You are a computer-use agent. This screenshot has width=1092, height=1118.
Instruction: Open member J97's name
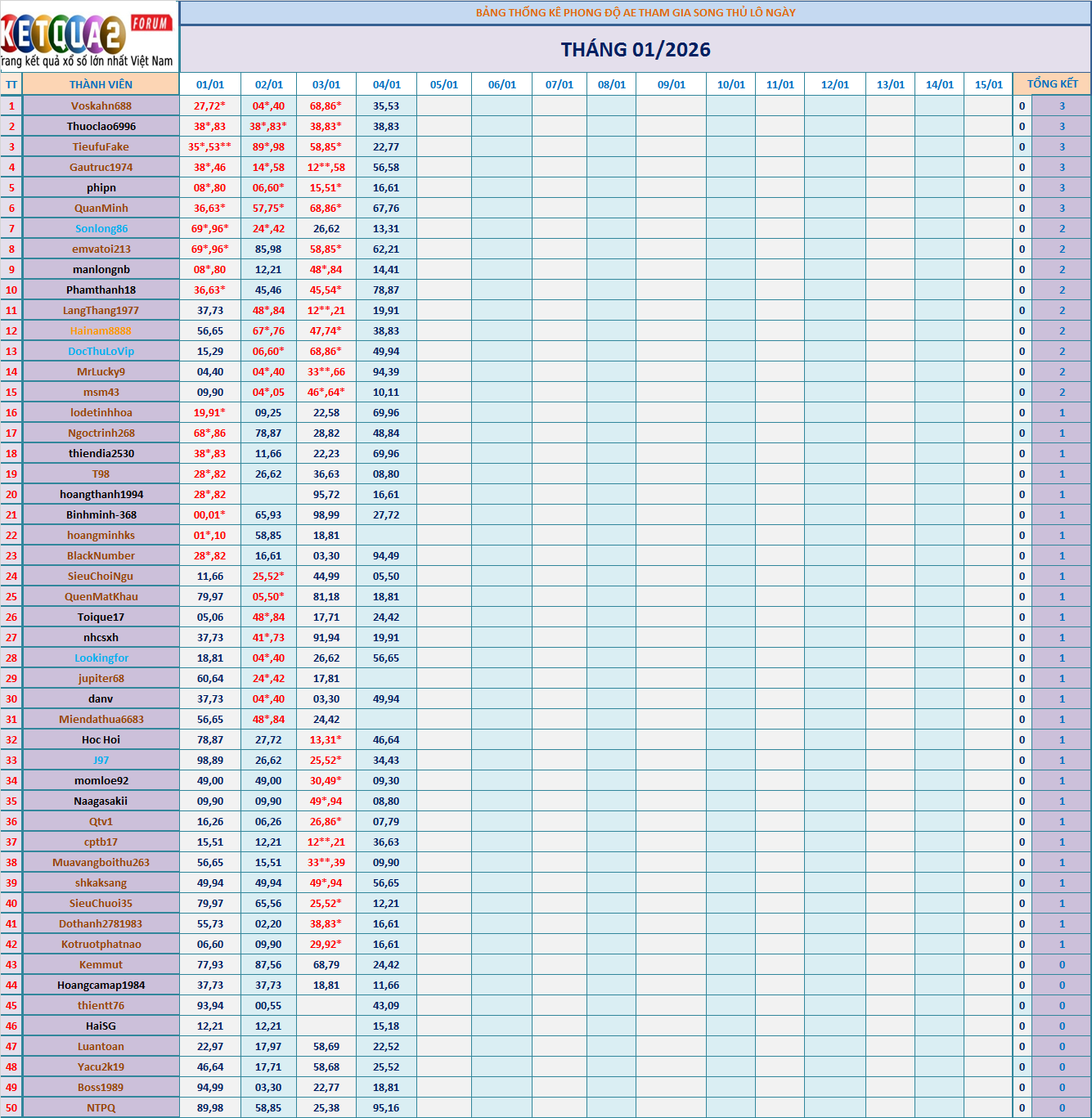point(101,760)
